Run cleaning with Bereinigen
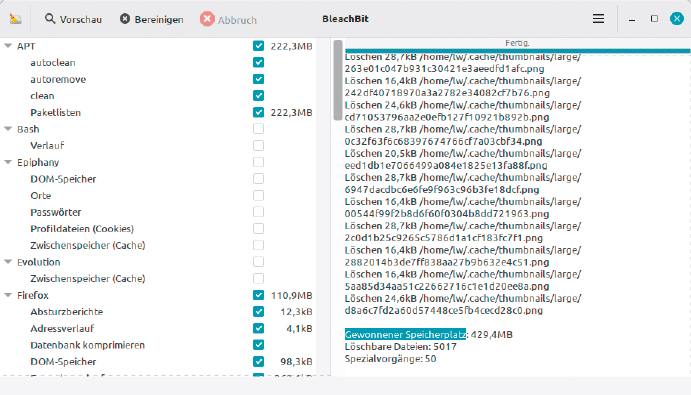691x395 pixels. pyautogui.click(x=152, y=19)
